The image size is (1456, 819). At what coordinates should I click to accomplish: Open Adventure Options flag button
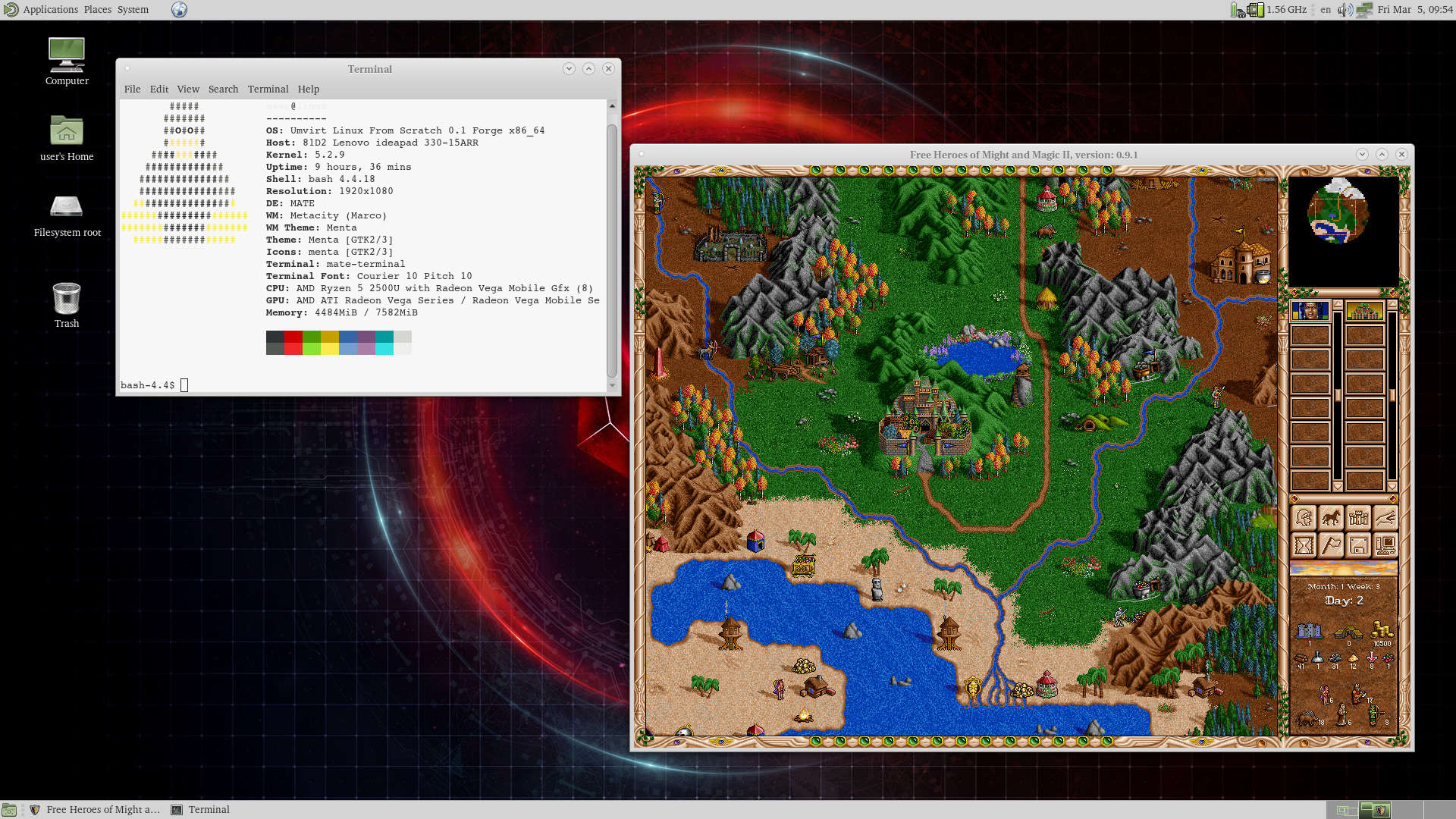pyautogui.click(x=1331, y=546)
